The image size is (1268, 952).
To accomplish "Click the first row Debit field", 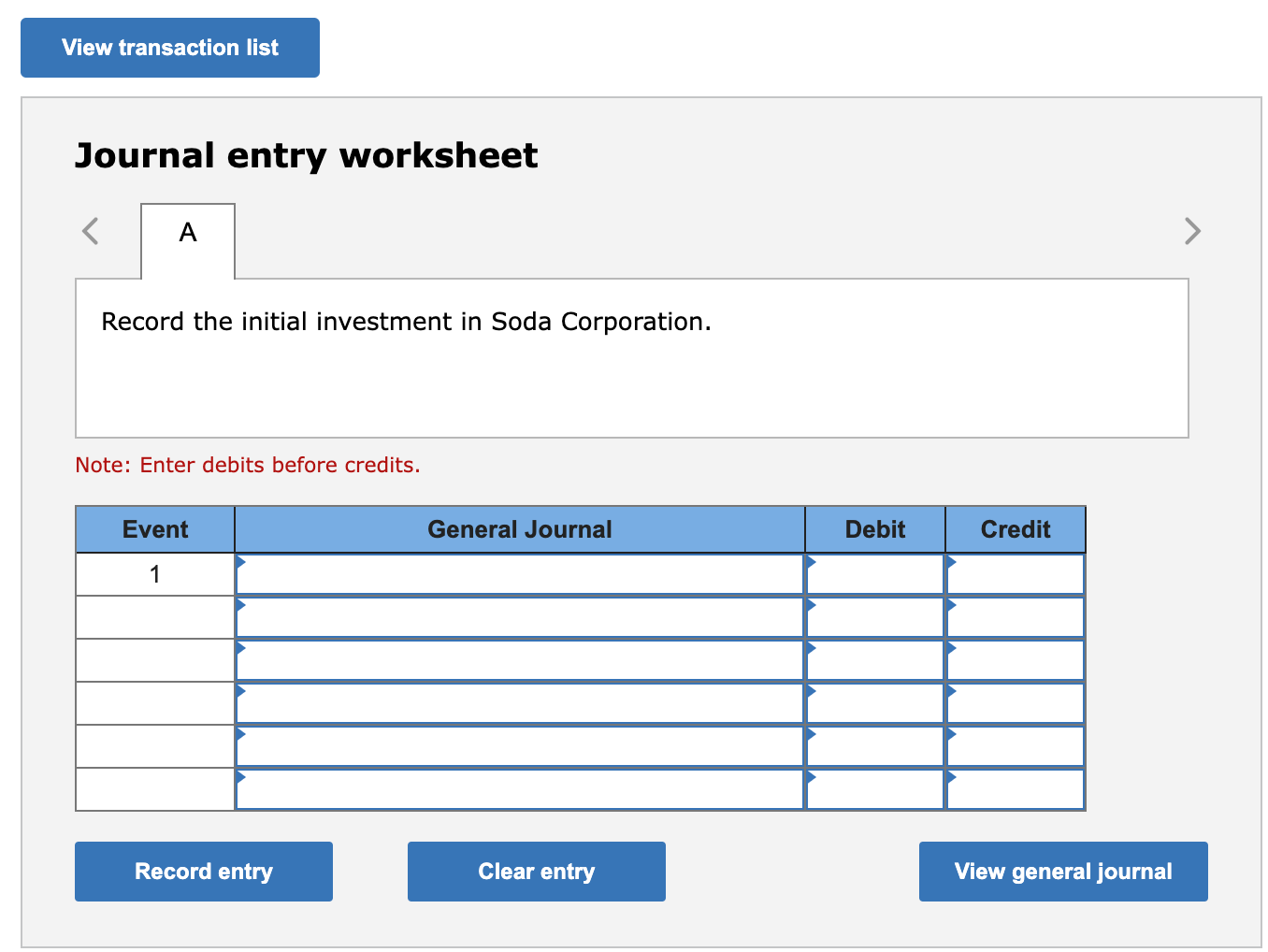I will click(x=875, y=574).
